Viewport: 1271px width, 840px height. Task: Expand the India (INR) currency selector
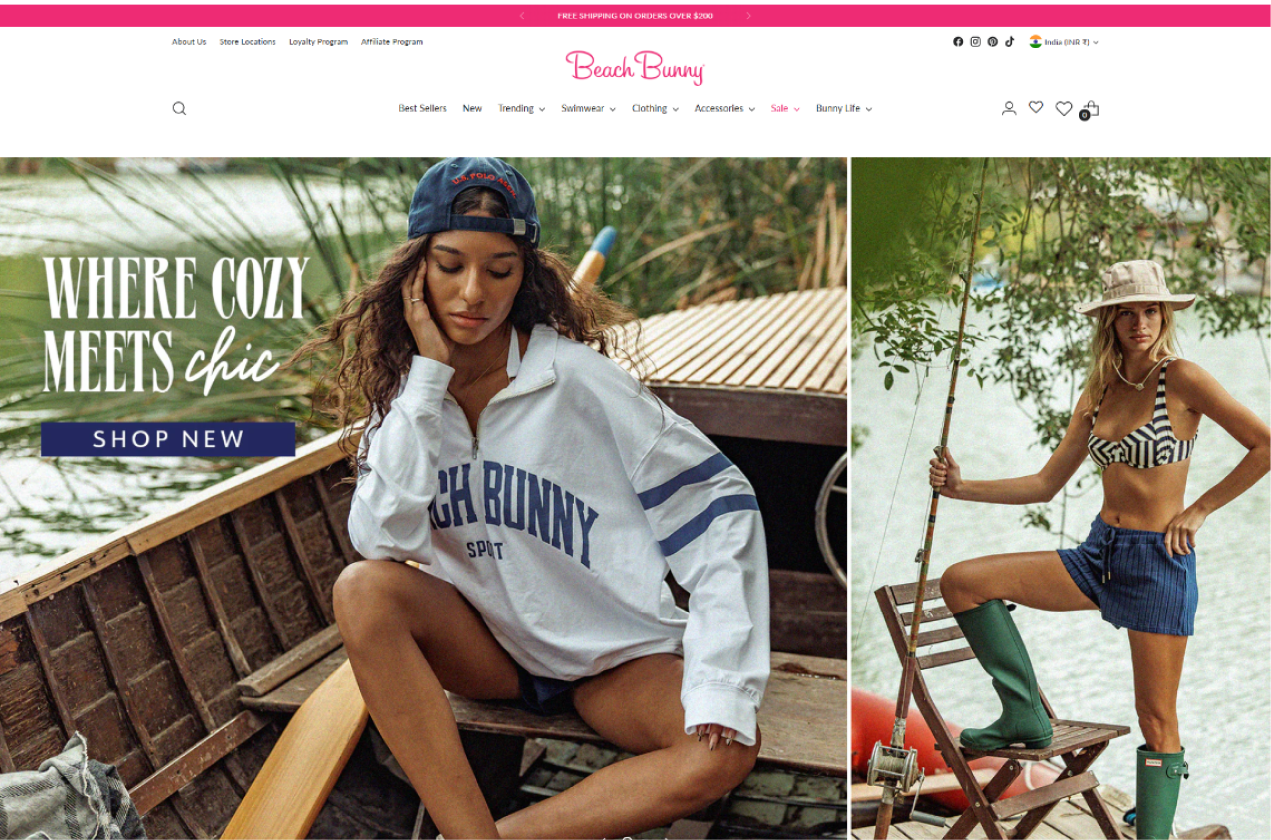pos(1064,42)
